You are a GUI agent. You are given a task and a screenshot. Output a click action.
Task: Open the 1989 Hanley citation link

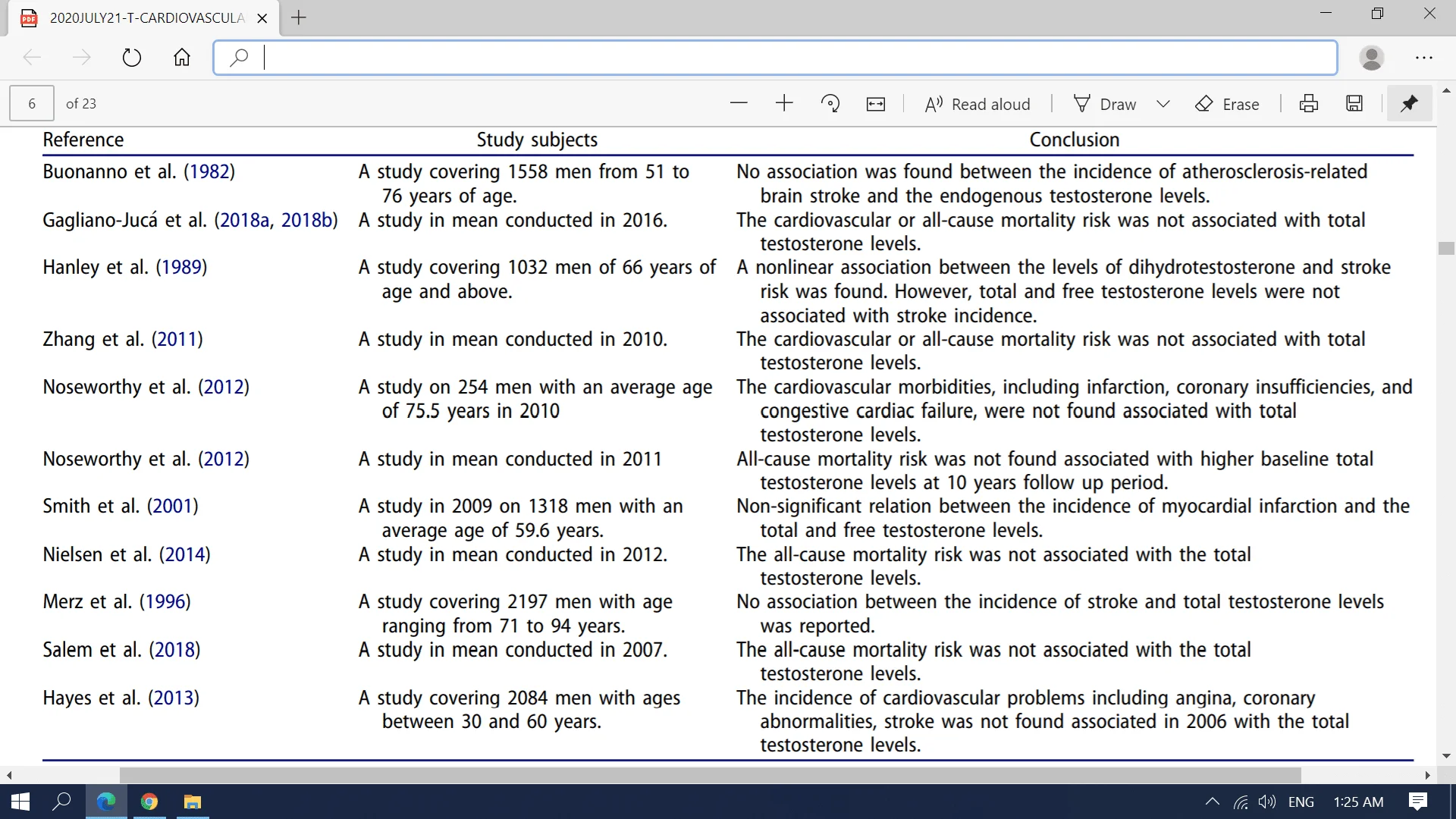coord(181,268)
